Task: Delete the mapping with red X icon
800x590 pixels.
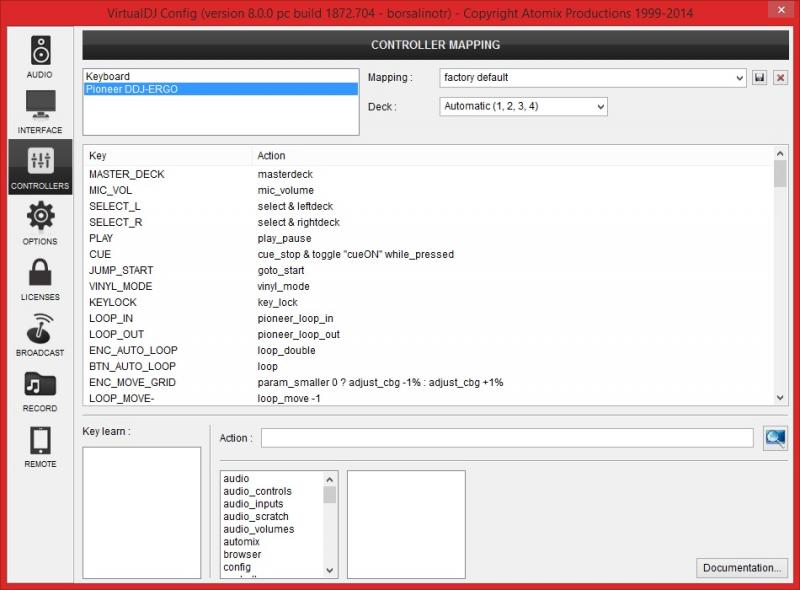Action: coord(780,78)
